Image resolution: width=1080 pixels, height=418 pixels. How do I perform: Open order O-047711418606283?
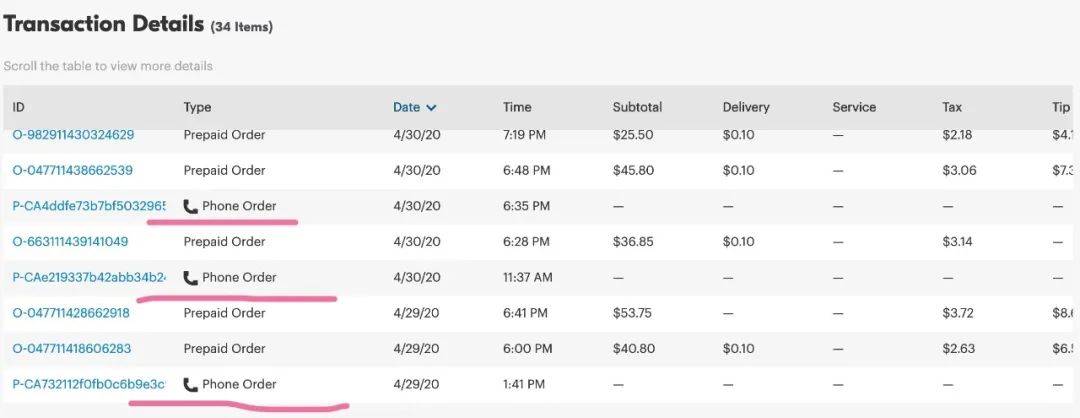pyautogui.click(x=72, y=348)
